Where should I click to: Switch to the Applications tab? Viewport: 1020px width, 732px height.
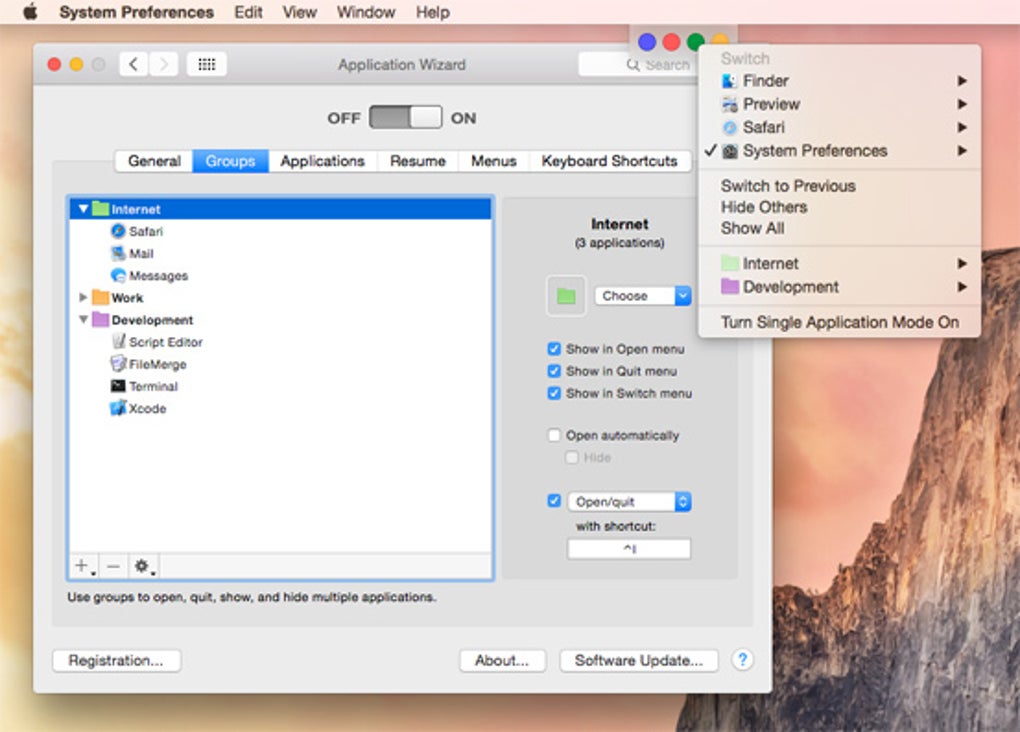pos(323,161)
